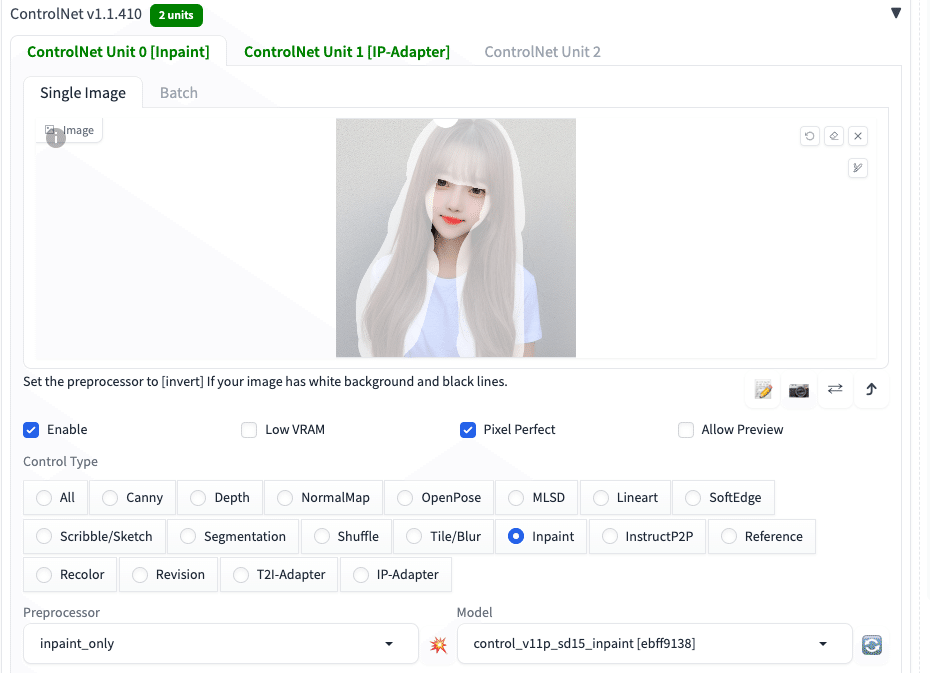Click the undo icon above the image
The width and height of the screenshot is (930, 673).
pyautogui.click(x=810, y=136)
